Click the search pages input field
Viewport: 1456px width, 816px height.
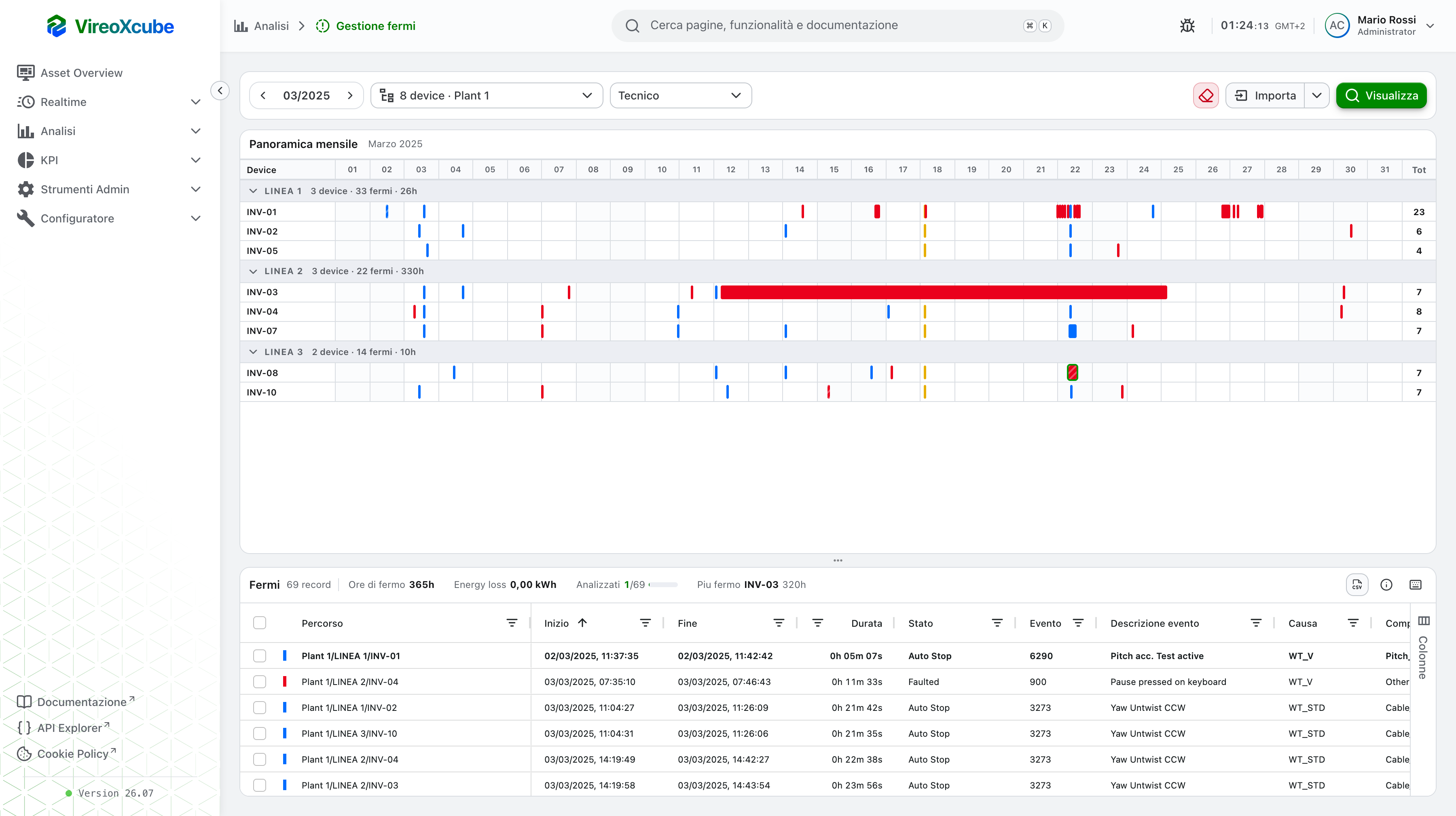[x=838, y=25]
